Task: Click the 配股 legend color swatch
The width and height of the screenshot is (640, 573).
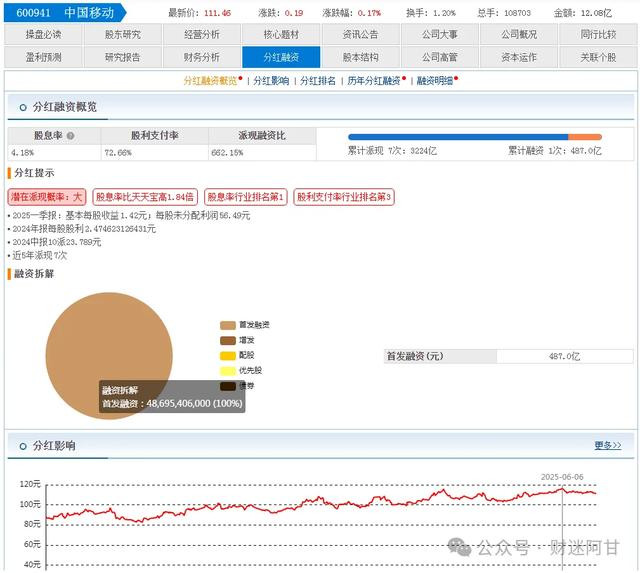Action: (228, 355)
